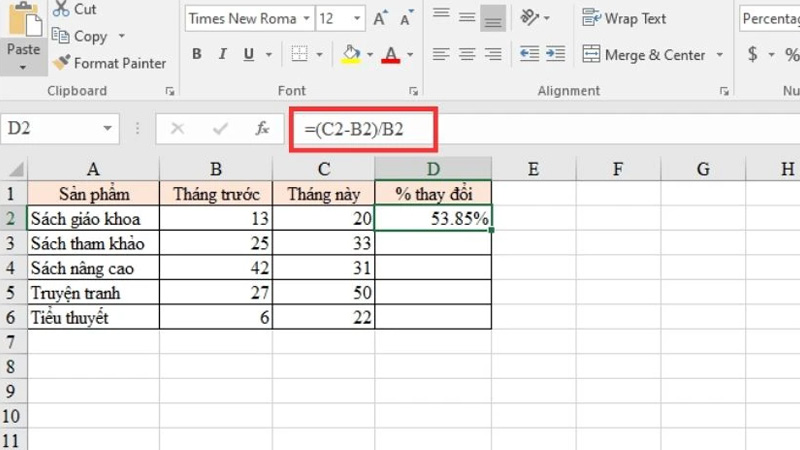800x450 pixels.
Task: Click the Insert Function fx icon
Action: coord(262,128)
